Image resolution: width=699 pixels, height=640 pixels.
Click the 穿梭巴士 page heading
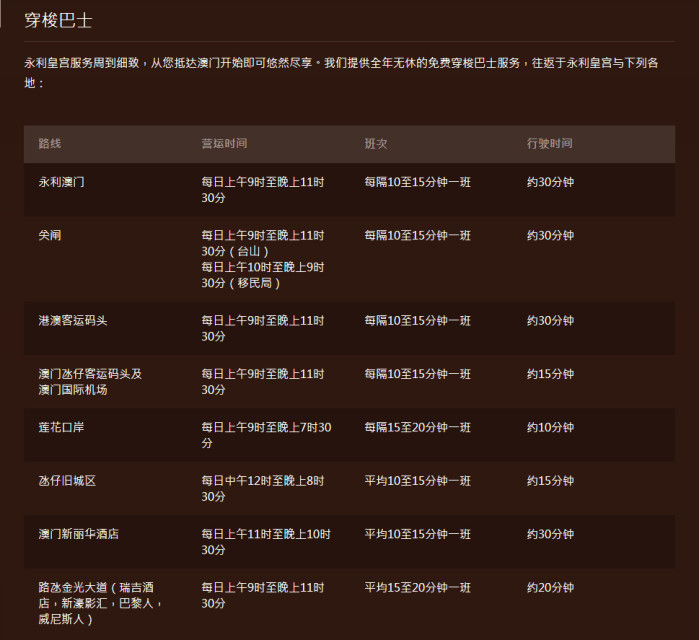click(58, 21)
